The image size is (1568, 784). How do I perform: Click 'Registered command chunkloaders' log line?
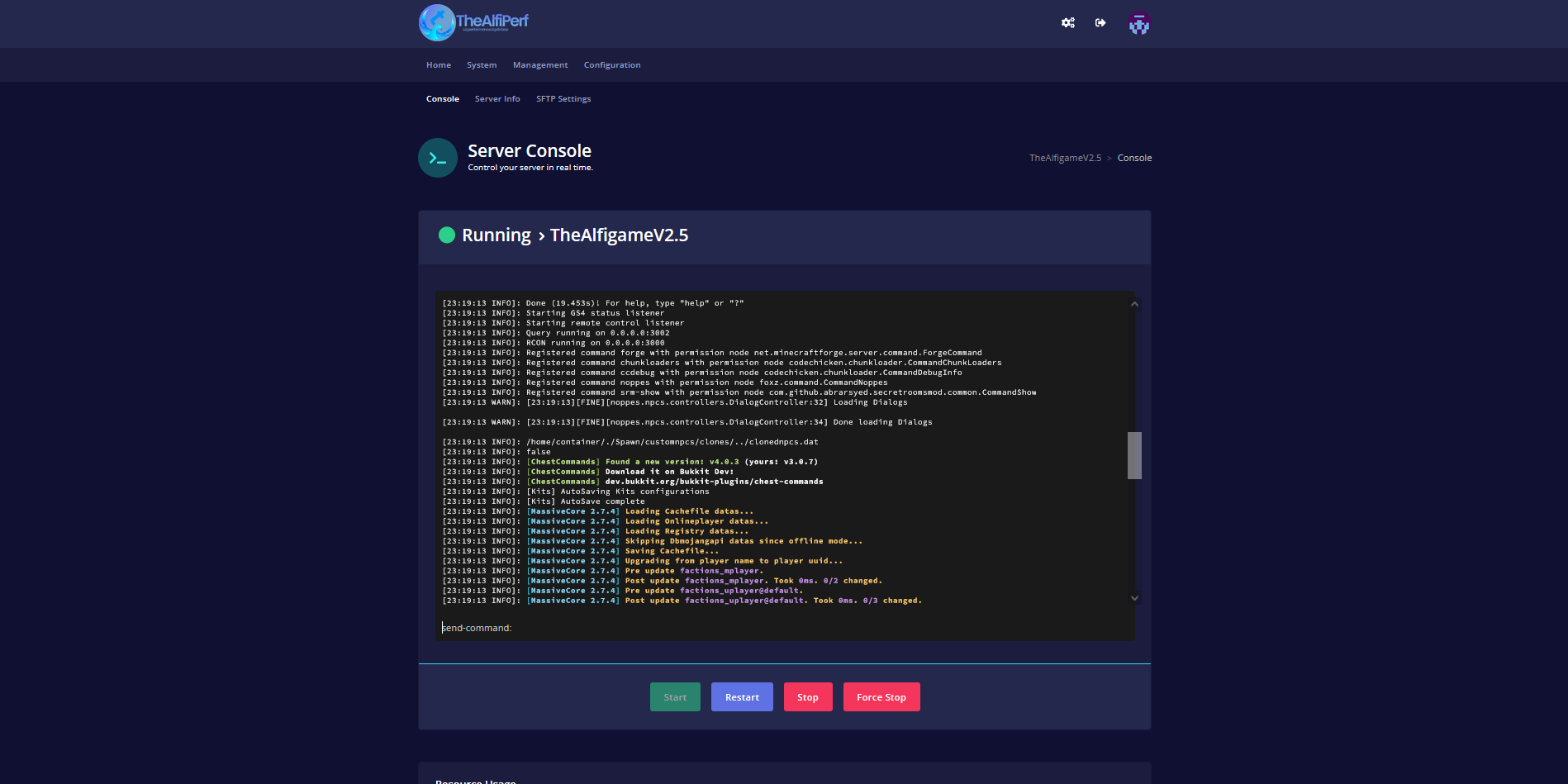[722, 363]
